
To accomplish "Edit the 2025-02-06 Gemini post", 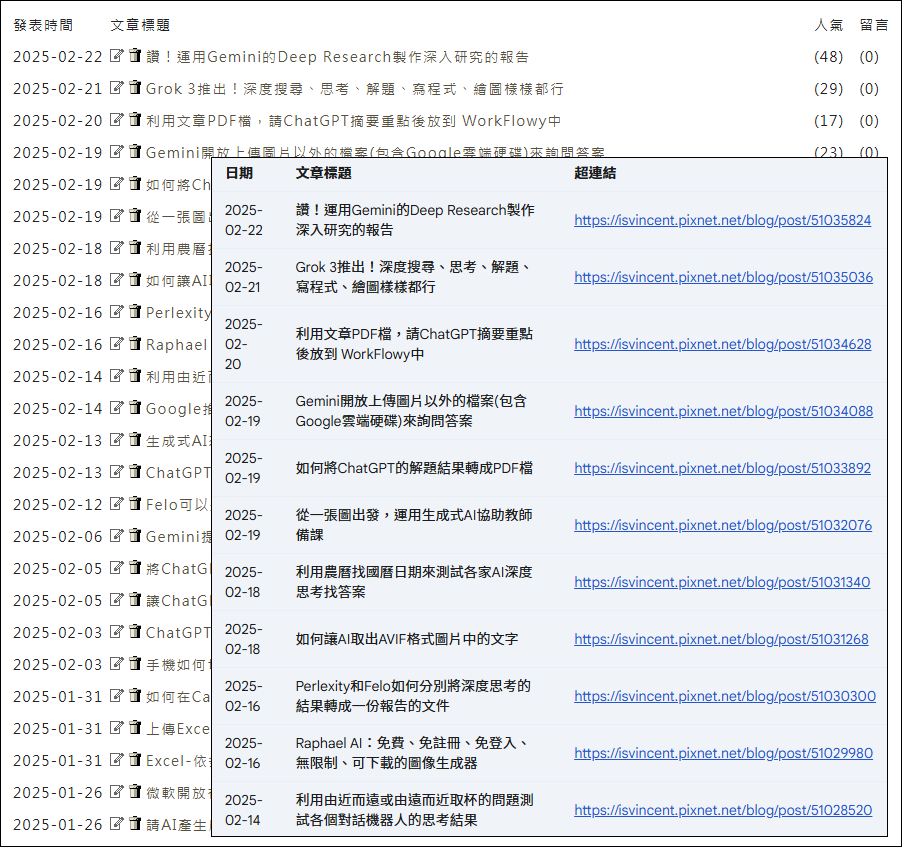I will [117, 536].
